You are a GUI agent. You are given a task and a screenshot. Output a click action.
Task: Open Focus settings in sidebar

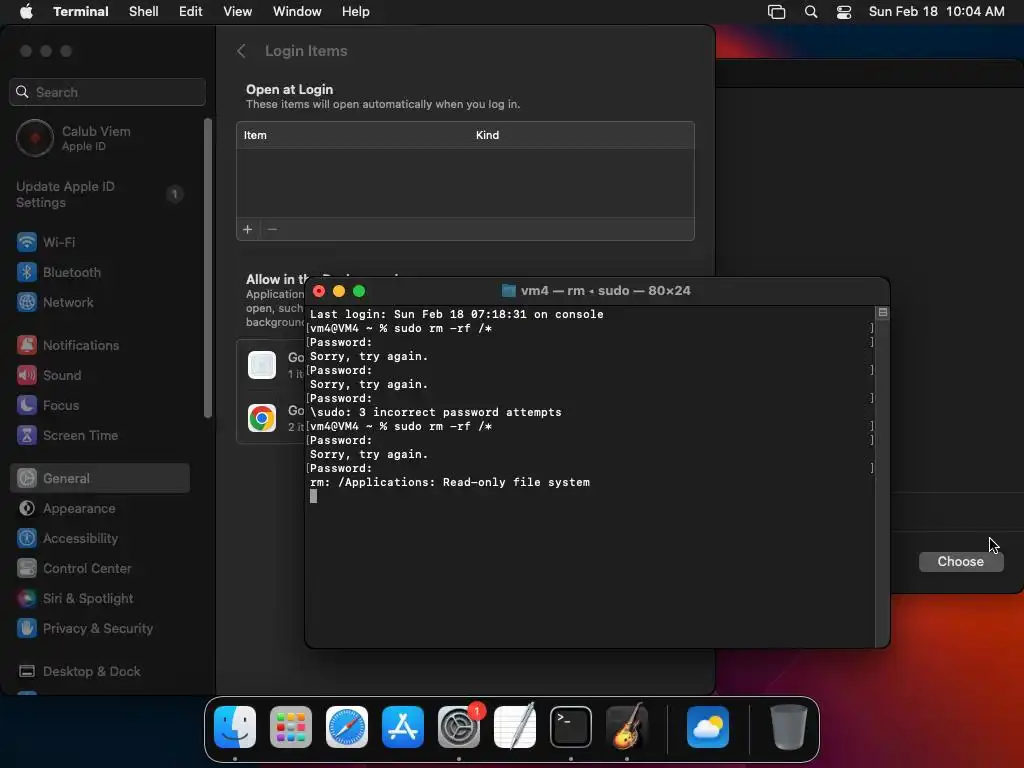[100, 406]
